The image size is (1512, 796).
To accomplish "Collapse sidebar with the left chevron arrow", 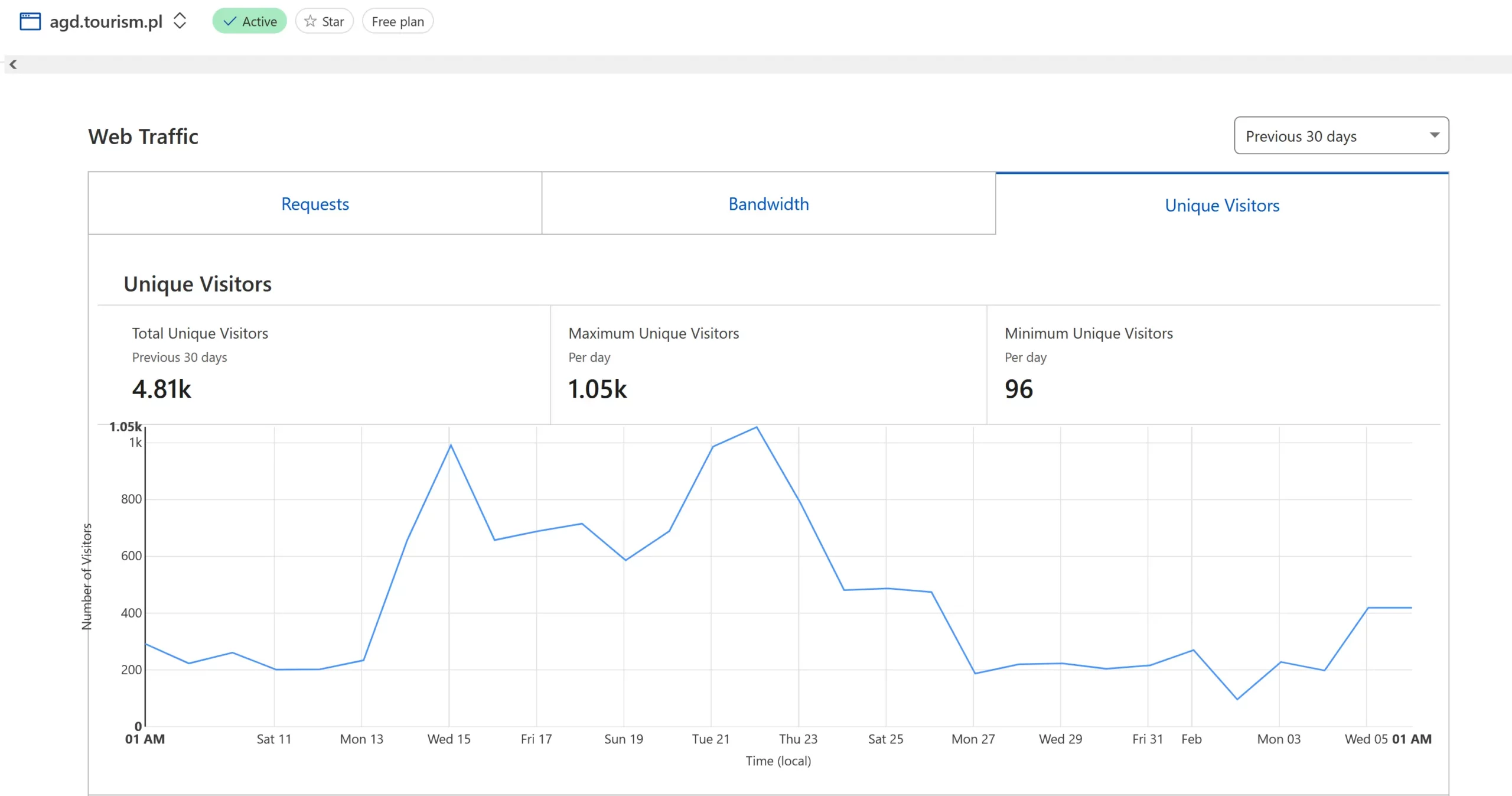I will click(13, 64).
